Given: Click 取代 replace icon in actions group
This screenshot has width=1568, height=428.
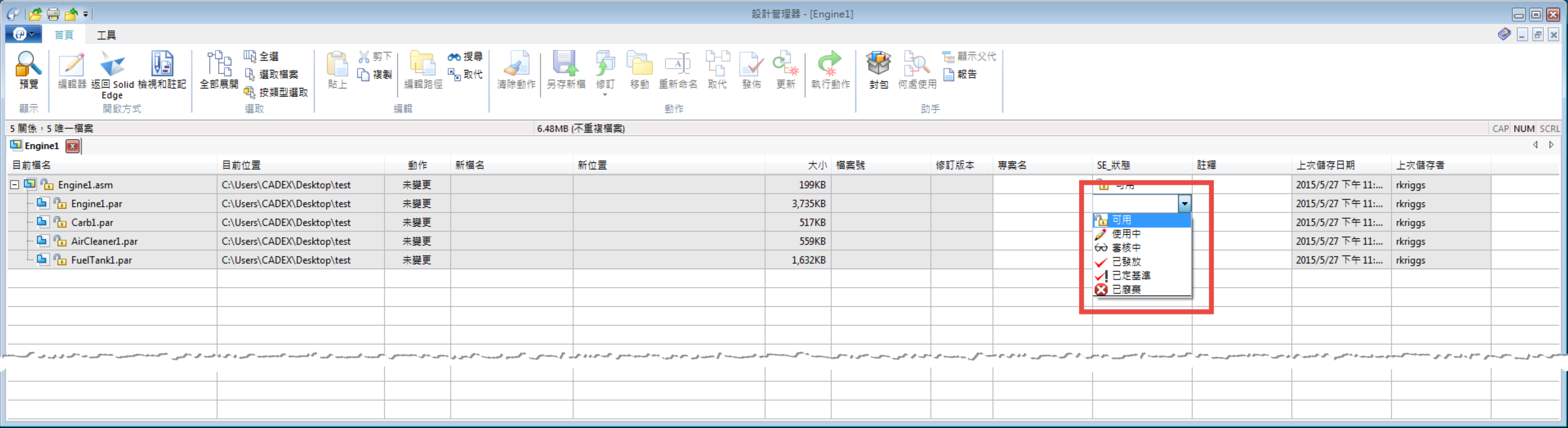Looking at the screenshot, I should click(717, 63).
